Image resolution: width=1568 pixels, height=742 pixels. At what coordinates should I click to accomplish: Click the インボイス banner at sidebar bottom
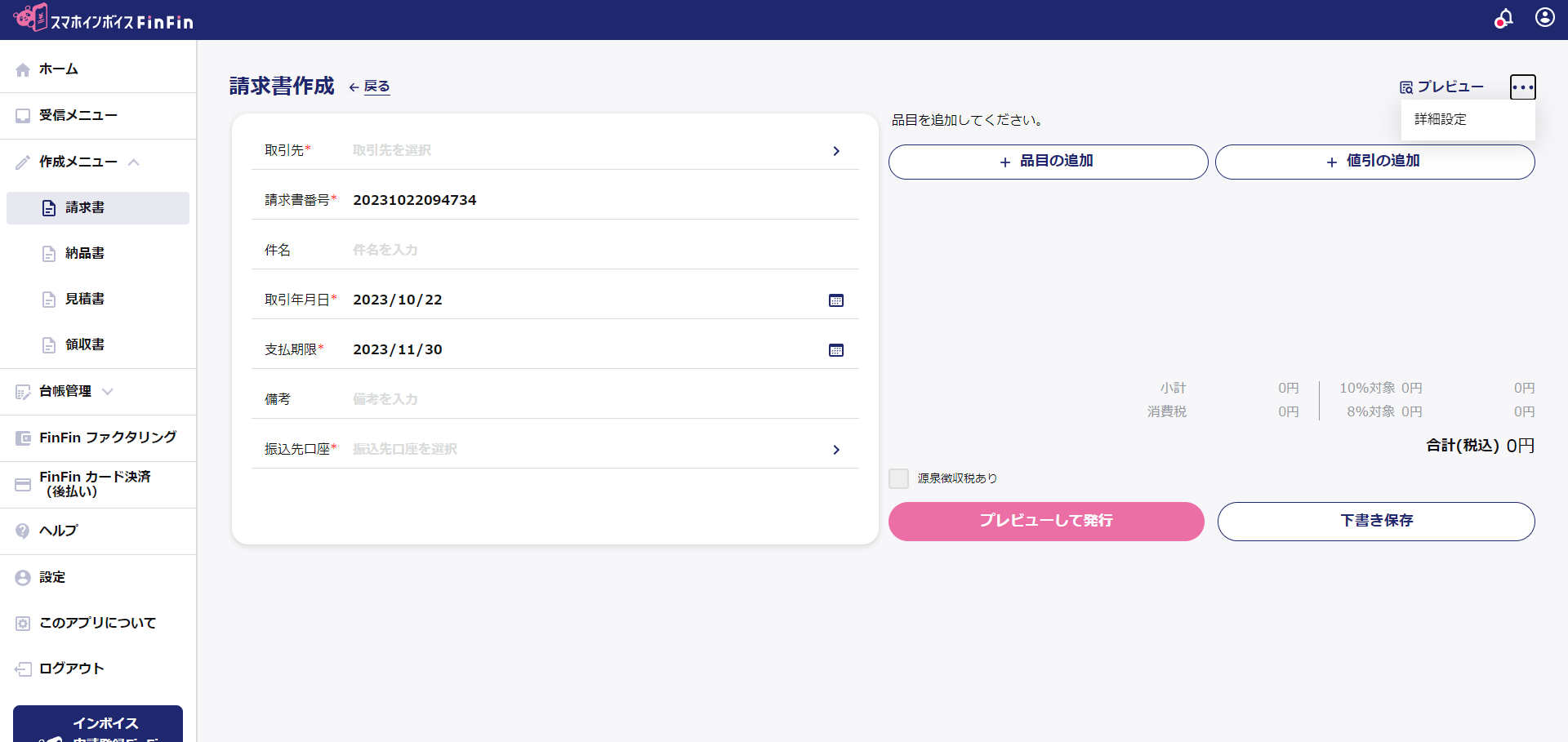[98, 724]
